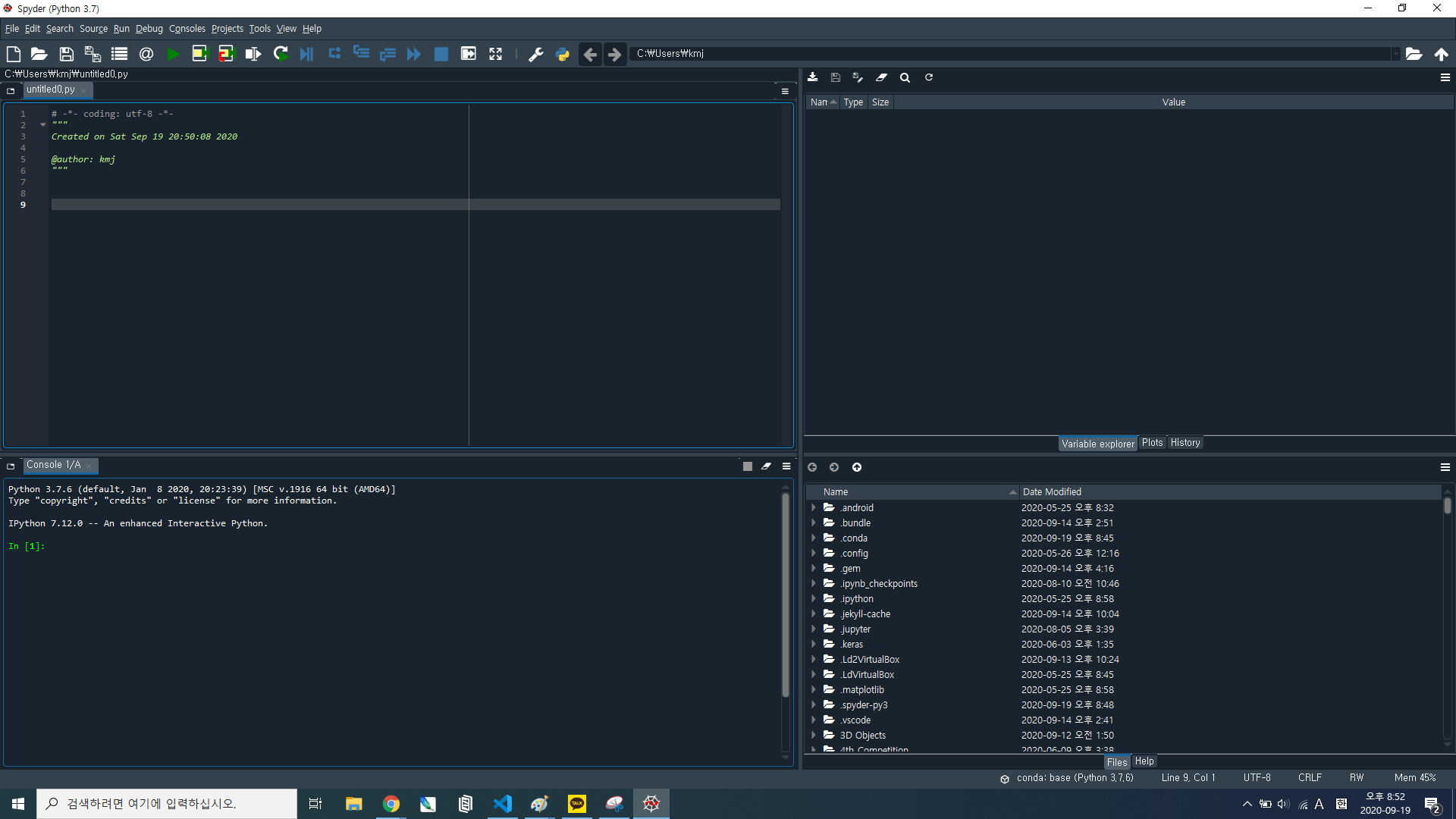Click the Preferences wrench icon
This screenshot has width=1456, height=819.
coord(535,54)
